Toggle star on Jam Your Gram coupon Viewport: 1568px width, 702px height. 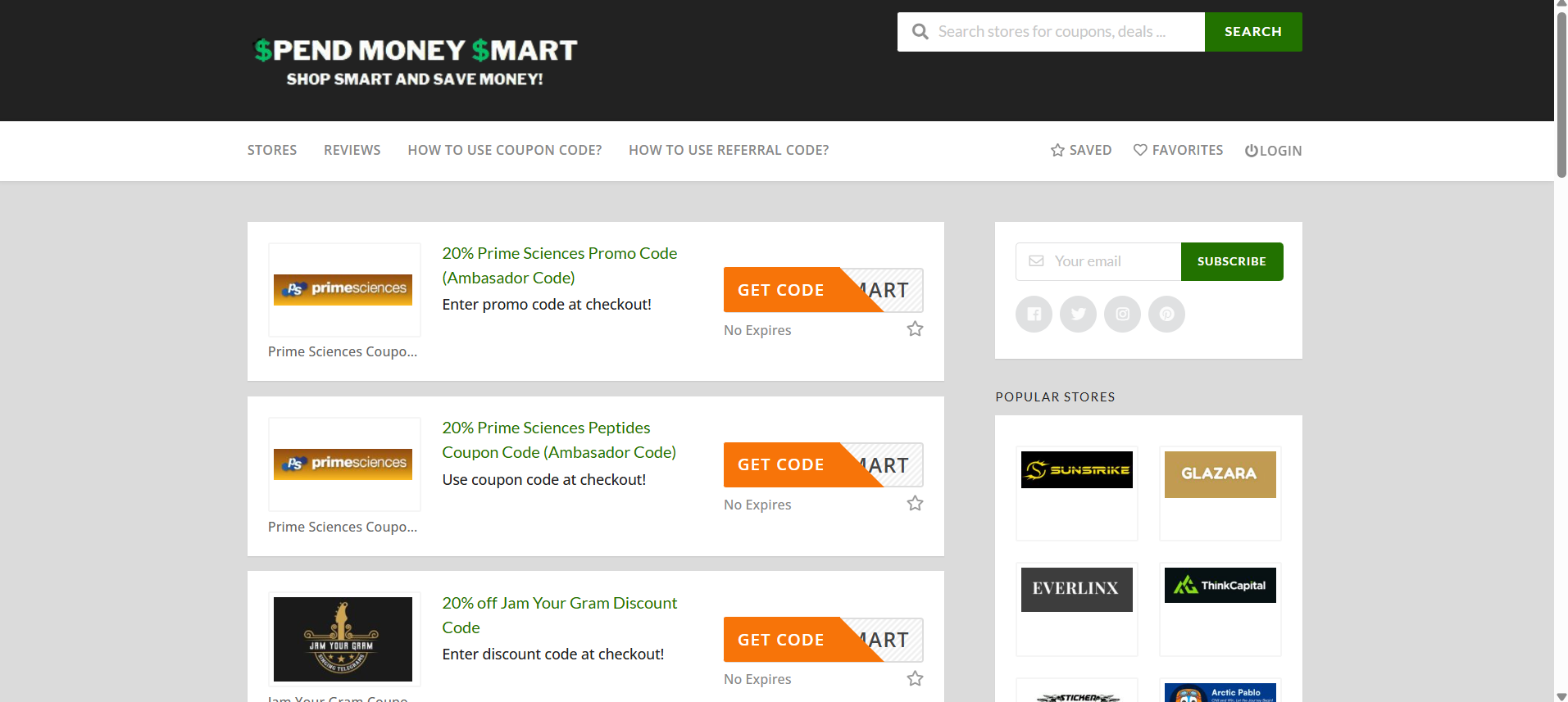click(915, 678)
